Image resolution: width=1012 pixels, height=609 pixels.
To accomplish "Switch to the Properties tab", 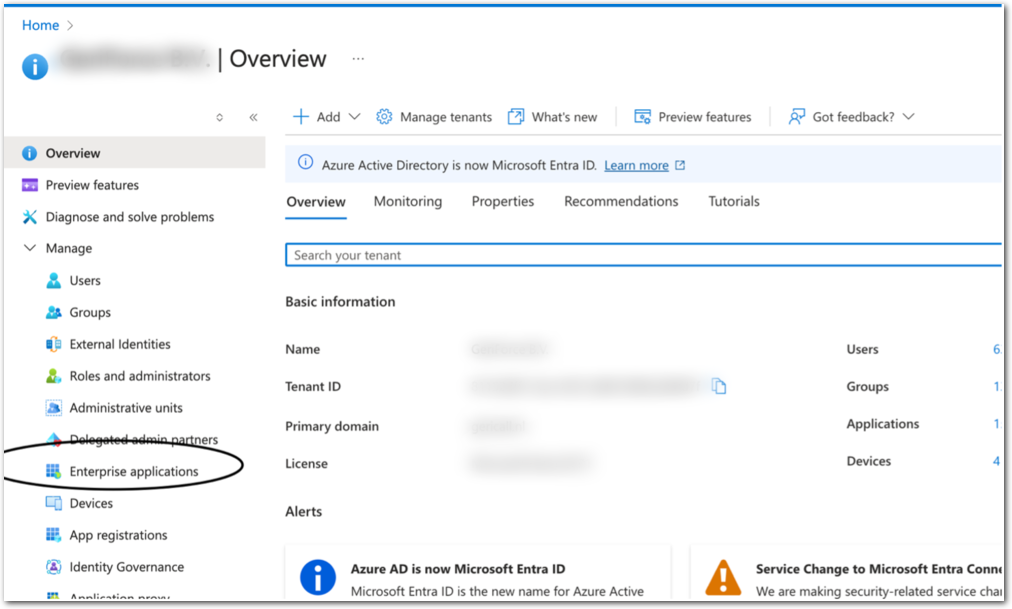I will coord(502,202).
